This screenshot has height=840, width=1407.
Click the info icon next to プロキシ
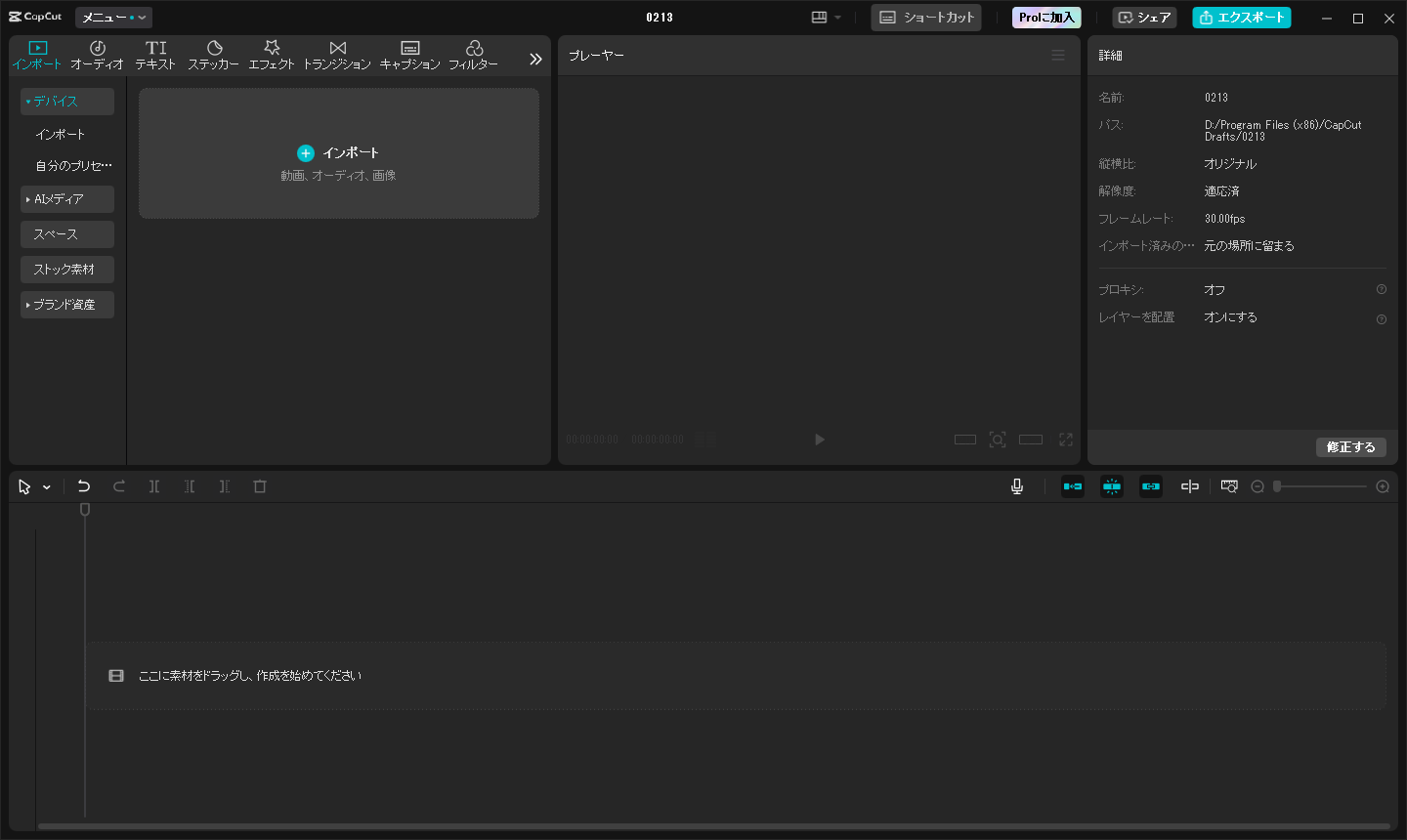pos(1382,289)
